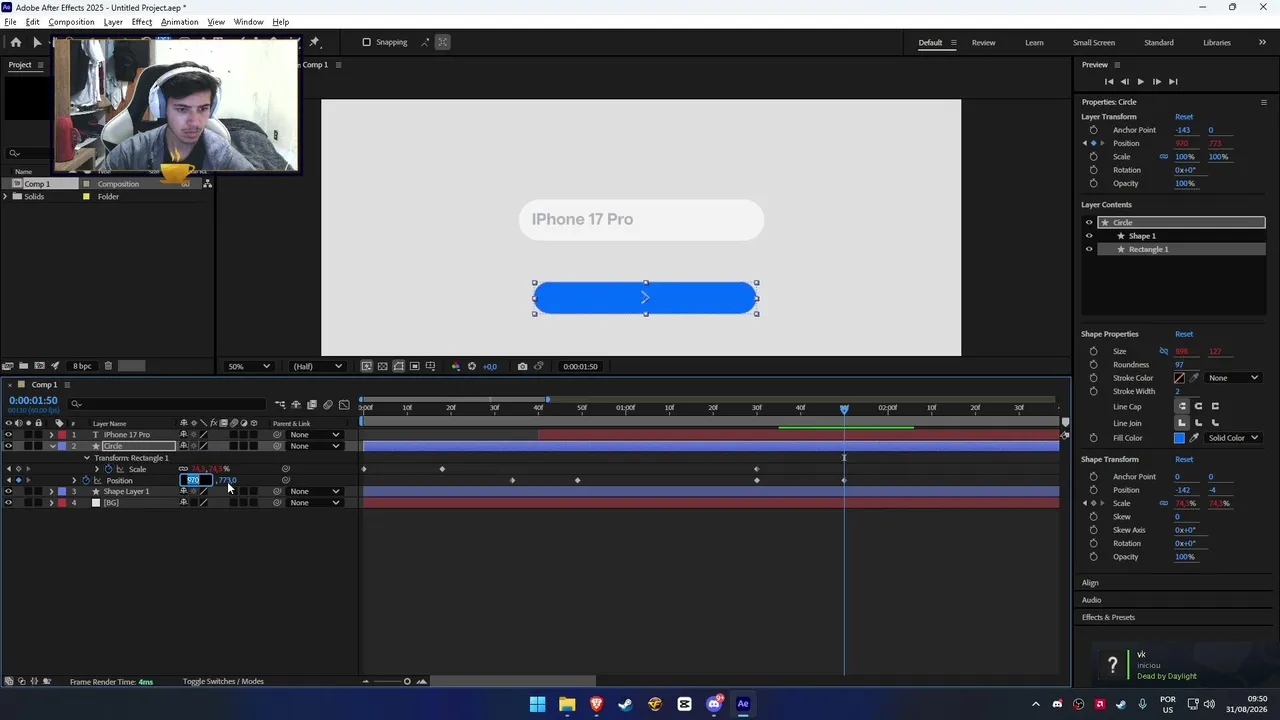This screenshot has height=720, width=1280.
Task: Hide the IPhone 17 Pro layer
Action: (x=8, y=435)
